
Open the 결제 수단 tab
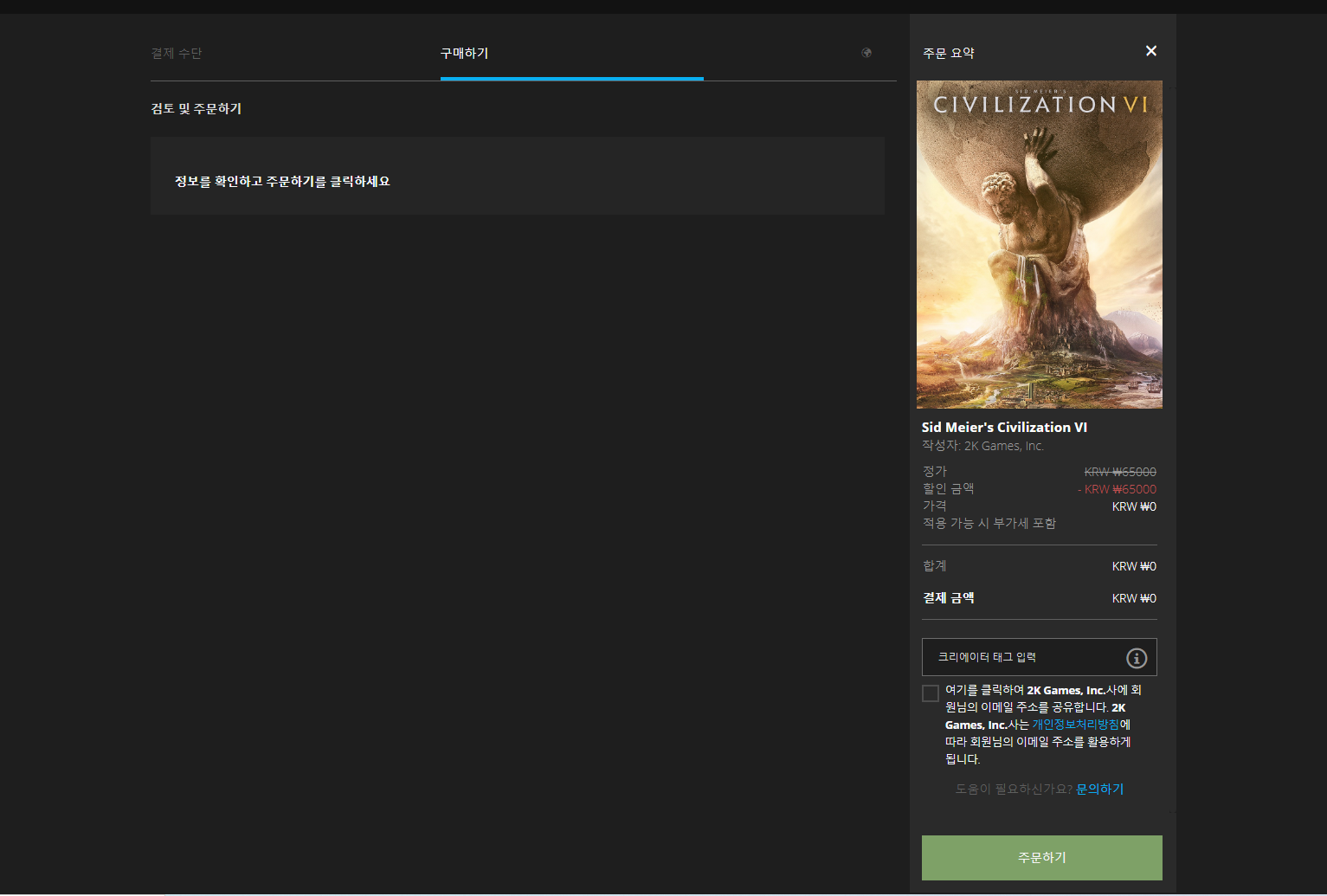(x=177, y=54)
